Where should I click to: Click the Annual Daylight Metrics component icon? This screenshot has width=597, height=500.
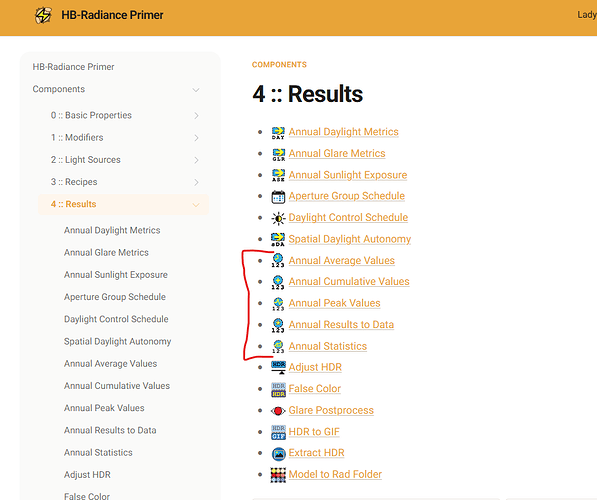[x=278, y=133]
